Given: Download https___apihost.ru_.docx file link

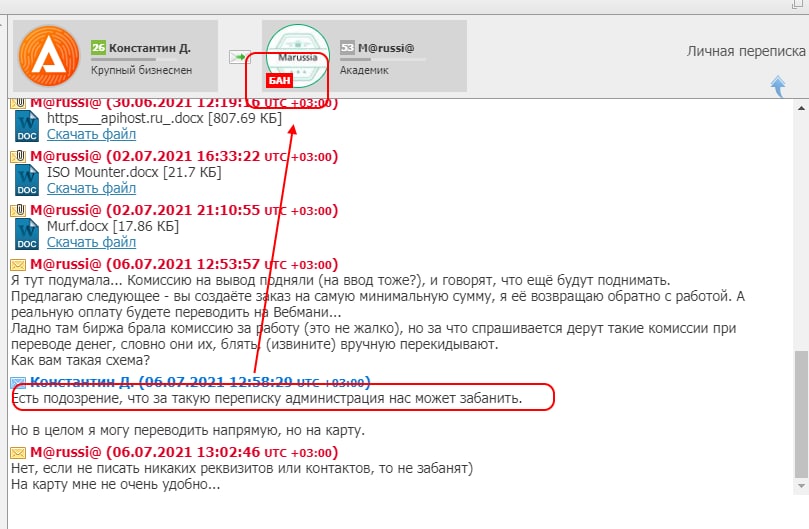Looking at the screenshot, I should pyautogui.click(x=91, y=134).
